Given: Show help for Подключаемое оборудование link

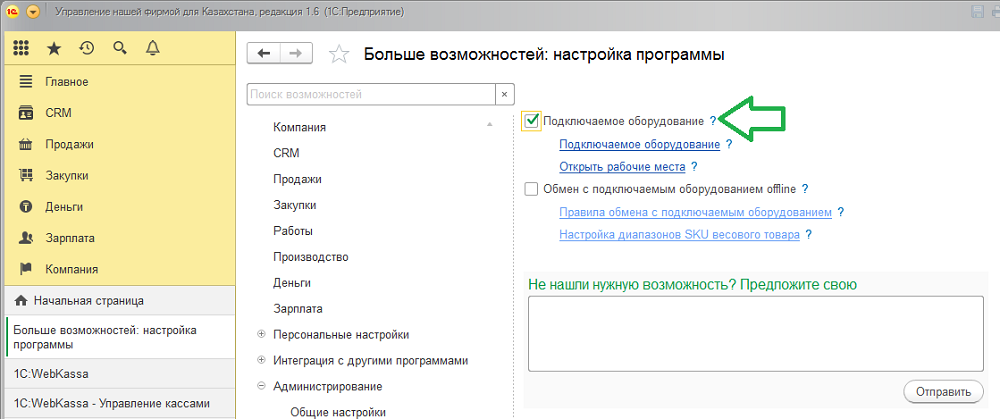Looking at the screenshot, I should point(728,144).
